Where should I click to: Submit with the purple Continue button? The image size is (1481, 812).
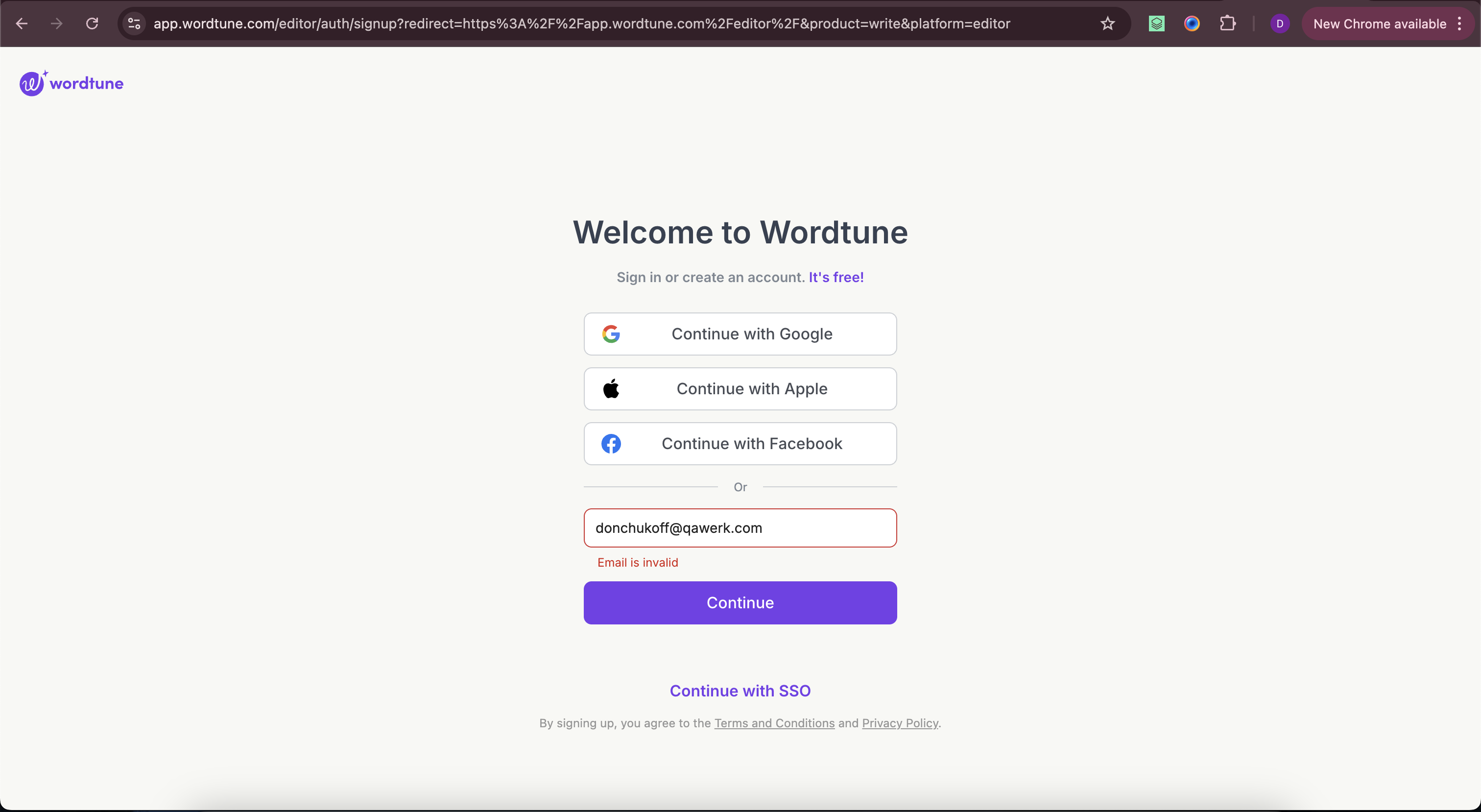tap(740, 603)
